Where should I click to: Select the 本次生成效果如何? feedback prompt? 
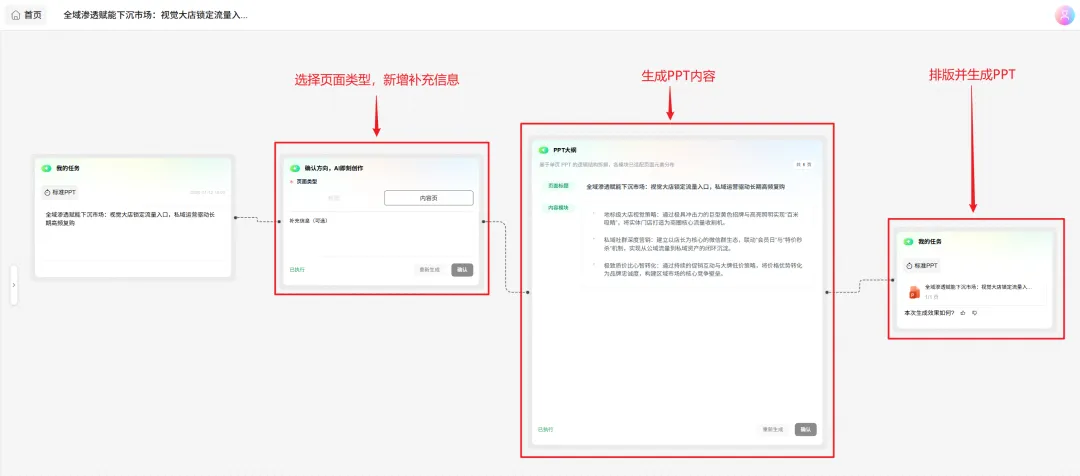930,313
